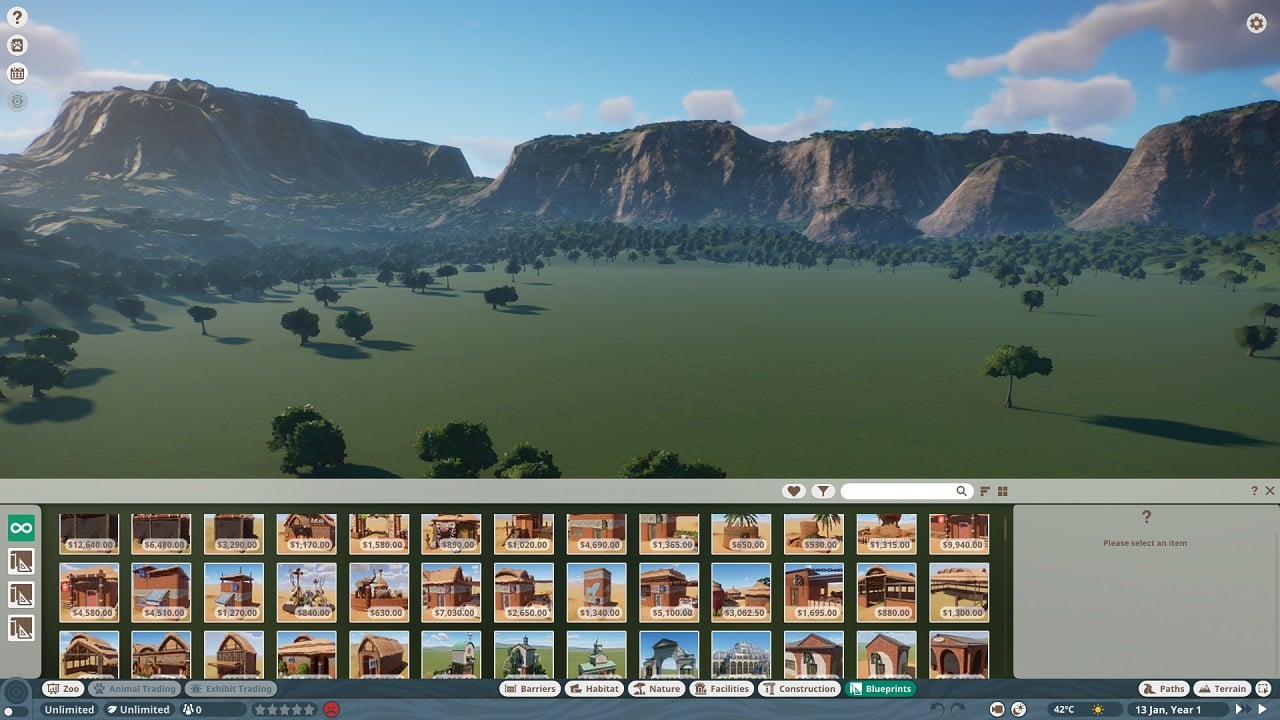Select the fourth blueprint category icon
The image size is (1280, 720).
(21, 628)
